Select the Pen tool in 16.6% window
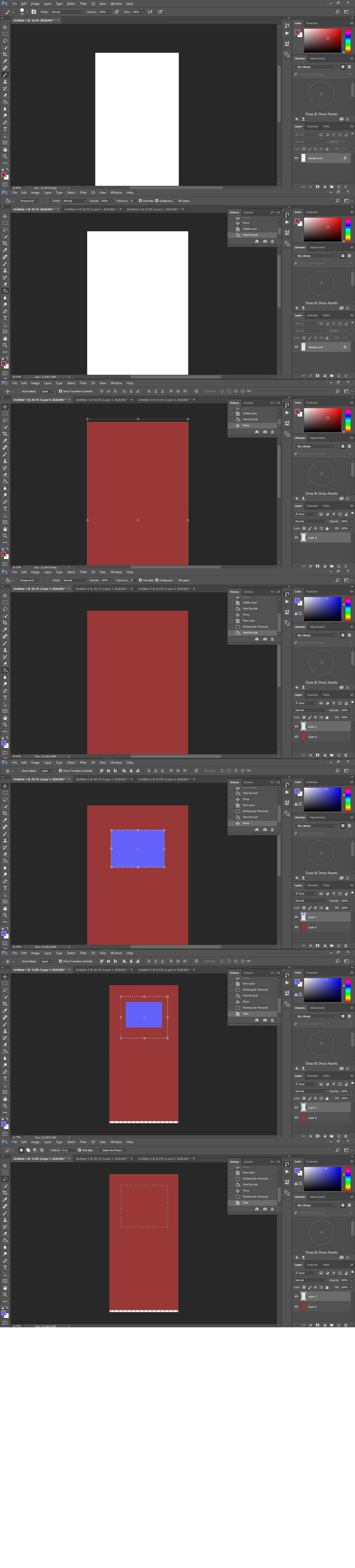 tap(5, 122)
